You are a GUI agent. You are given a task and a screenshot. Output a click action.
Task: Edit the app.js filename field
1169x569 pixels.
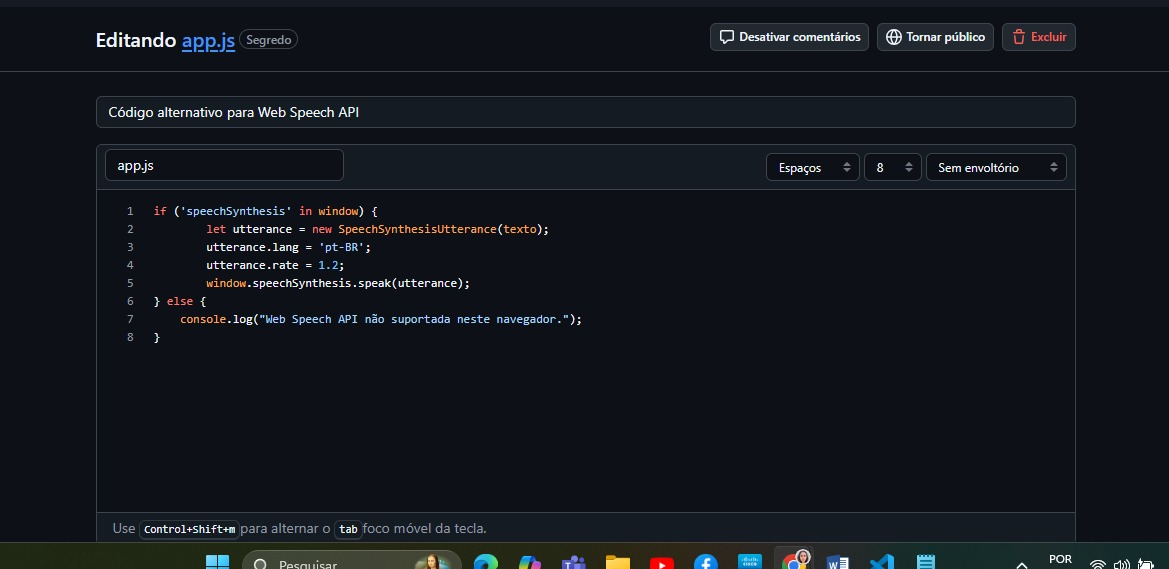(x=224, y=165)
